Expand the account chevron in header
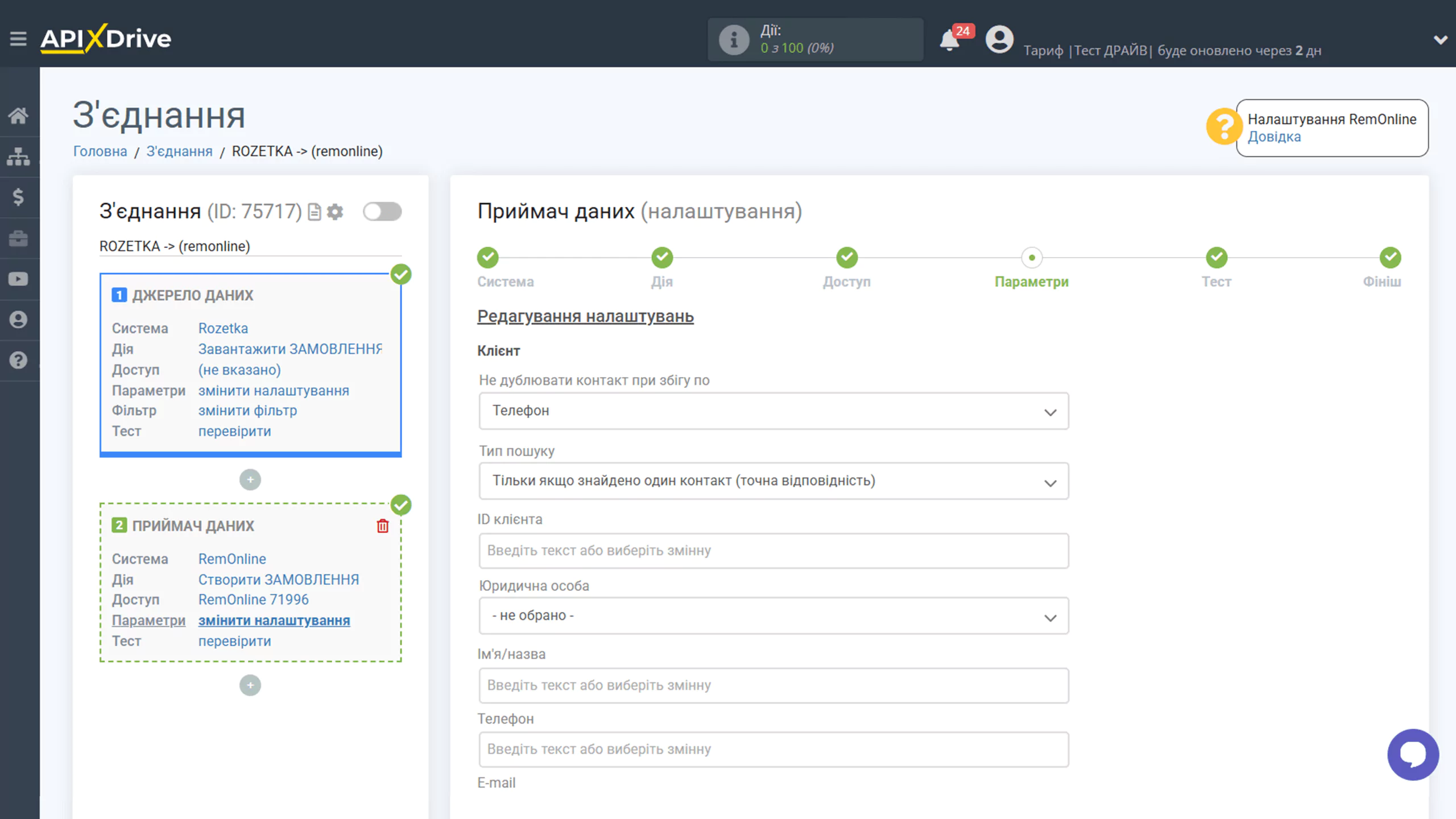Viewport: 1456px width, 819px height. (x=1440, y=40)
